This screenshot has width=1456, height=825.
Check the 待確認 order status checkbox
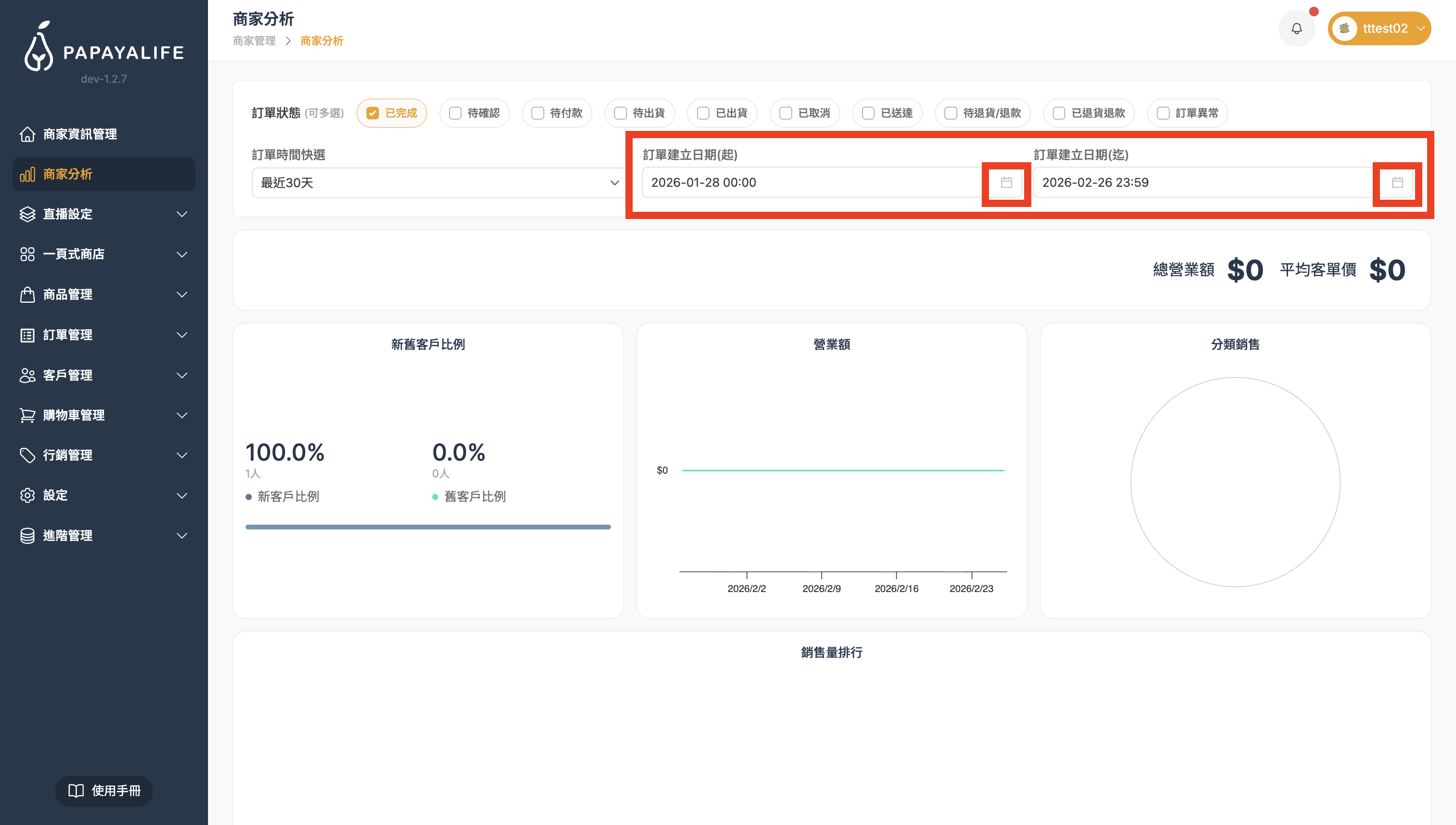[455, 113]
